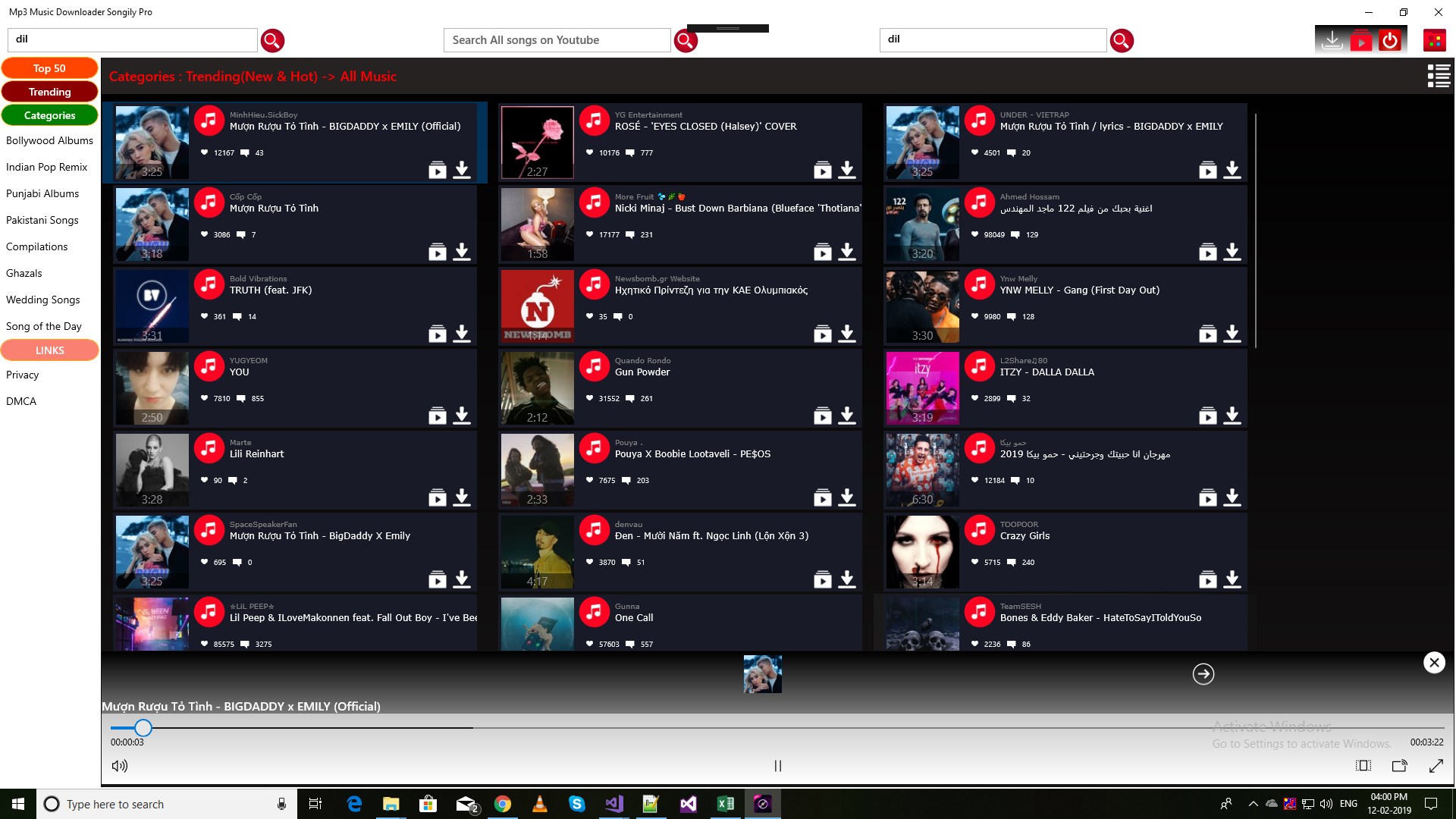This screenshot has height=819, width=1456.
Task: Click the right search field with dil
Action: [x=993, y=39]
